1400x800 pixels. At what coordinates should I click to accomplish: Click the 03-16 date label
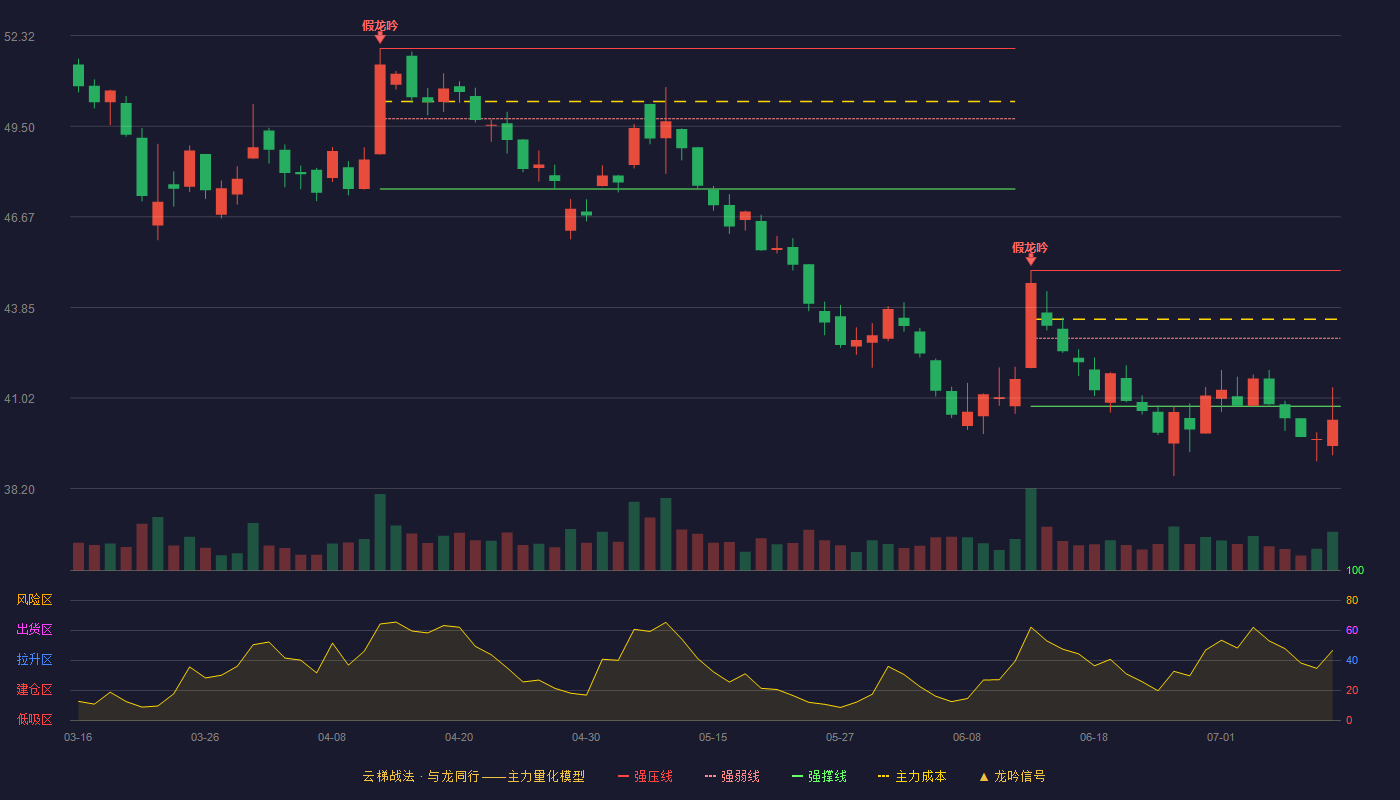point(78,737)
